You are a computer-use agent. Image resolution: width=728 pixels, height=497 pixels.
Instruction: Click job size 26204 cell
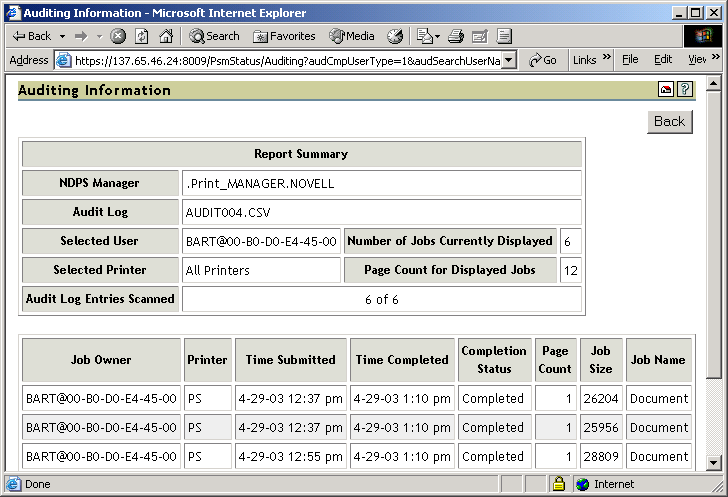pos(601,399)
